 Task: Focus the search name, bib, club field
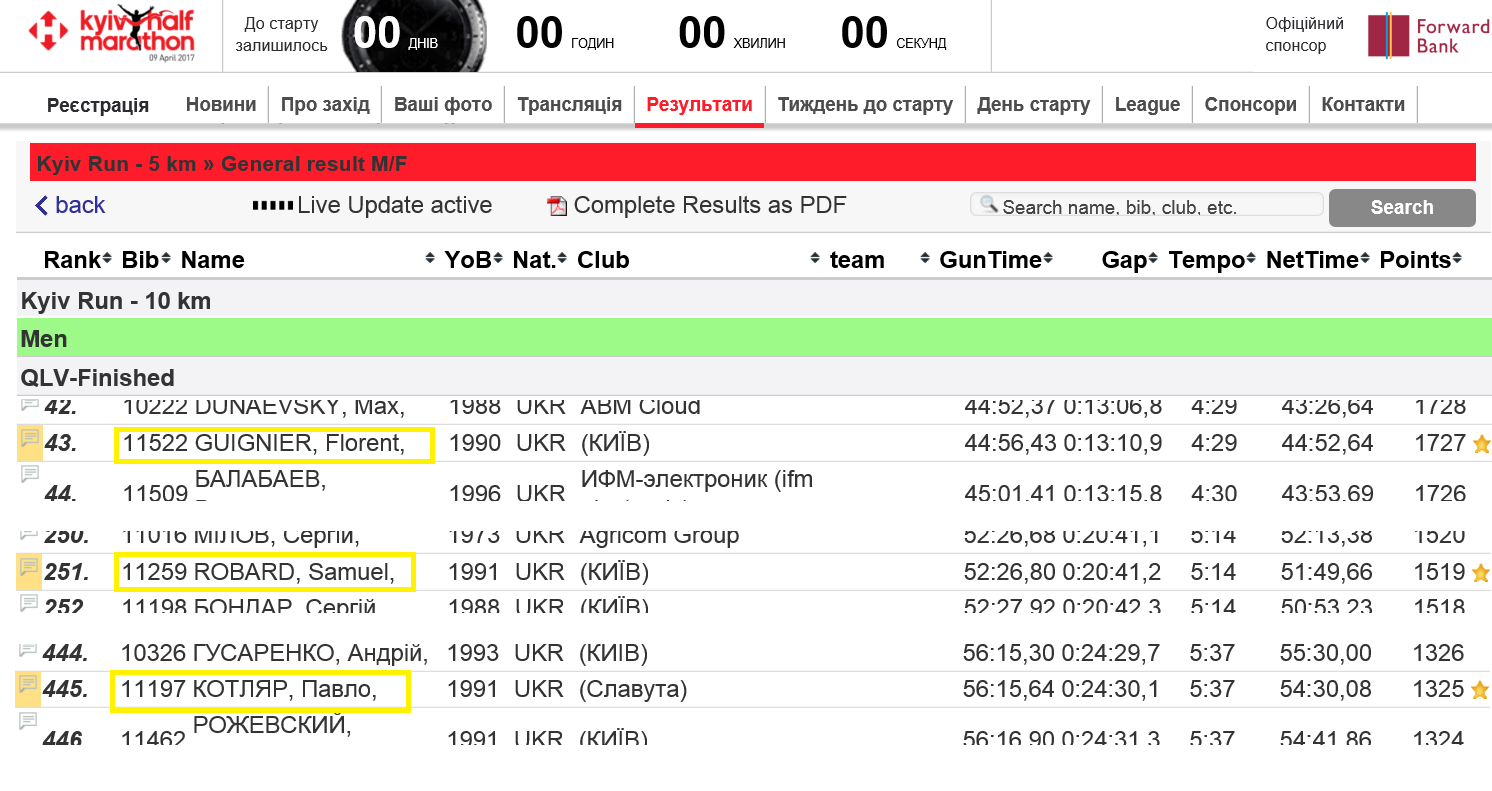[1147, 205]
